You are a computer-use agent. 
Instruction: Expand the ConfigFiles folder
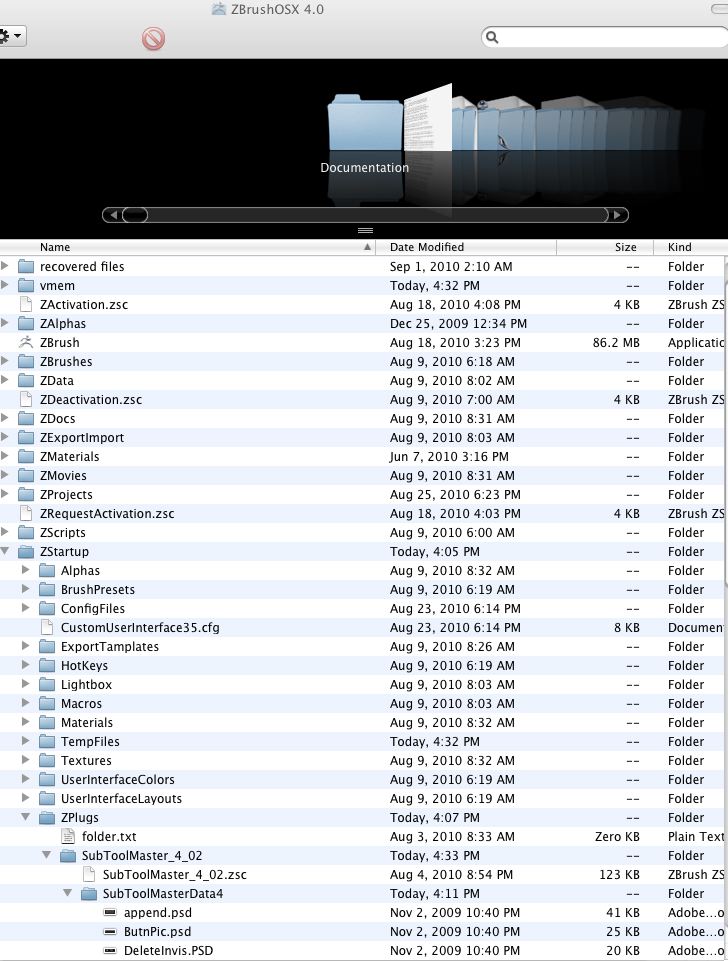pos(26,608)
